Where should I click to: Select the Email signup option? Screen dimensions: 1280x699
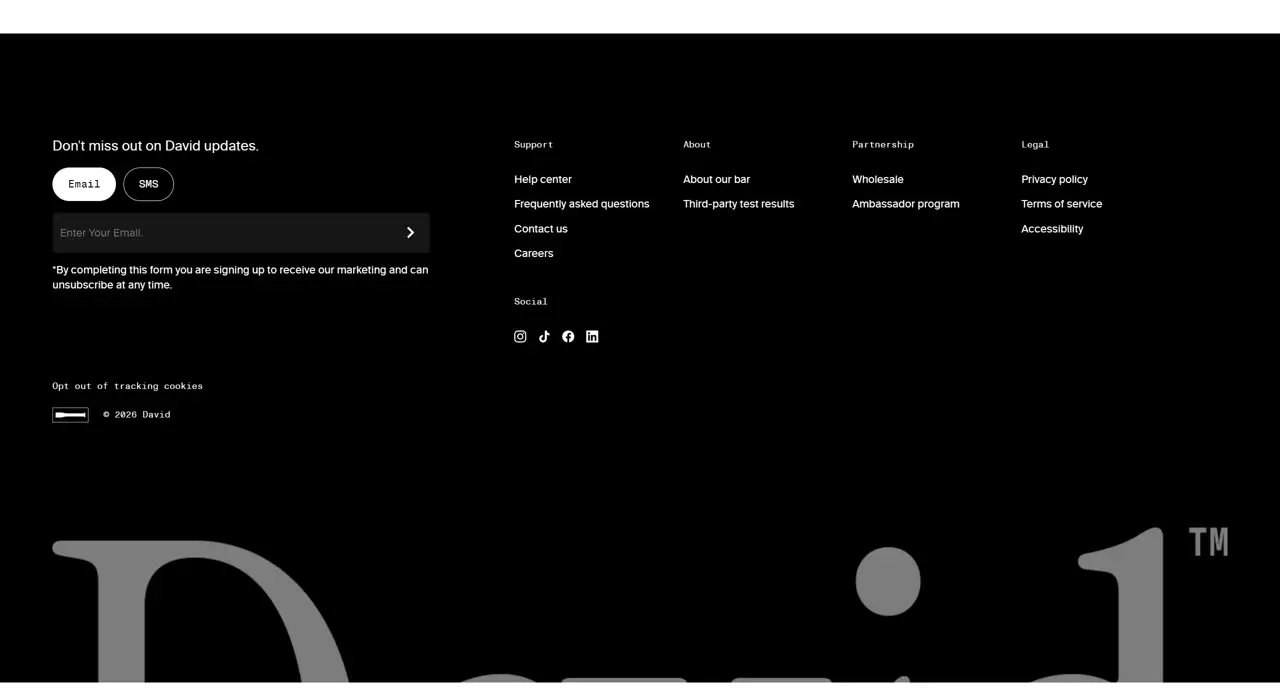coord(84,184)
